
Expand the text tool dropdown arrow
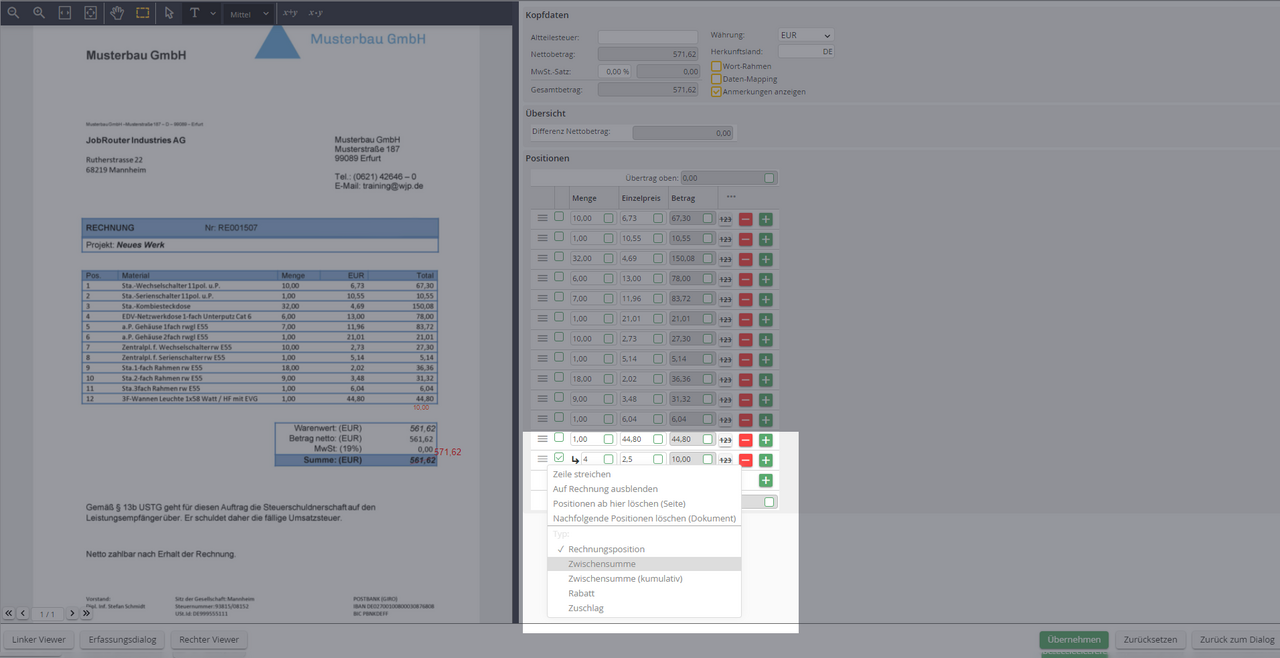[212, 14]
